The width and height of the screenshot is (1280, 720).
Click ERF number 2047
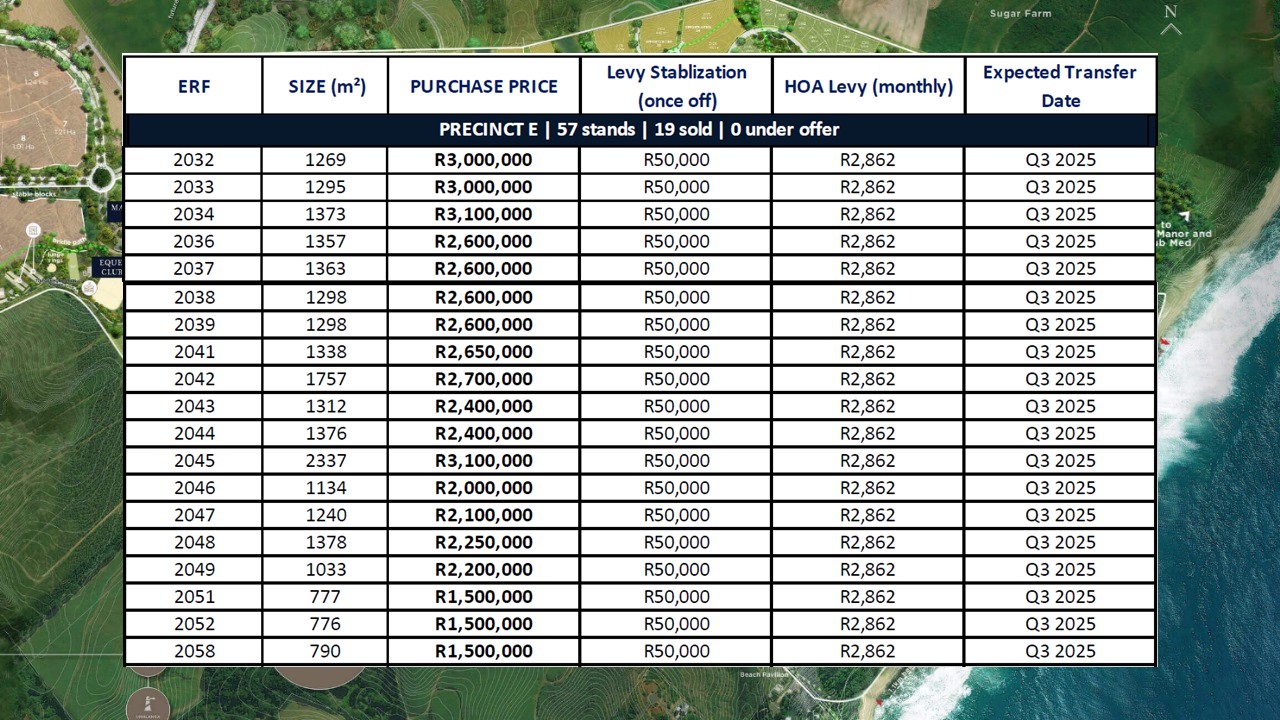(194, 515)
